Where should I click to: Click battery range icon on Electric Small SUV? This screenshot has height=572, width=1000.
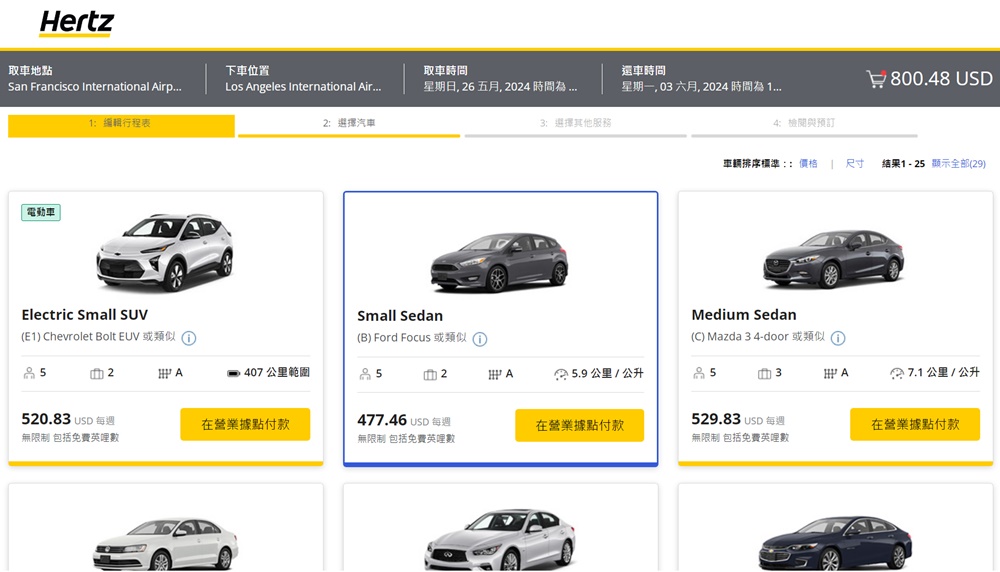(233, 373)
